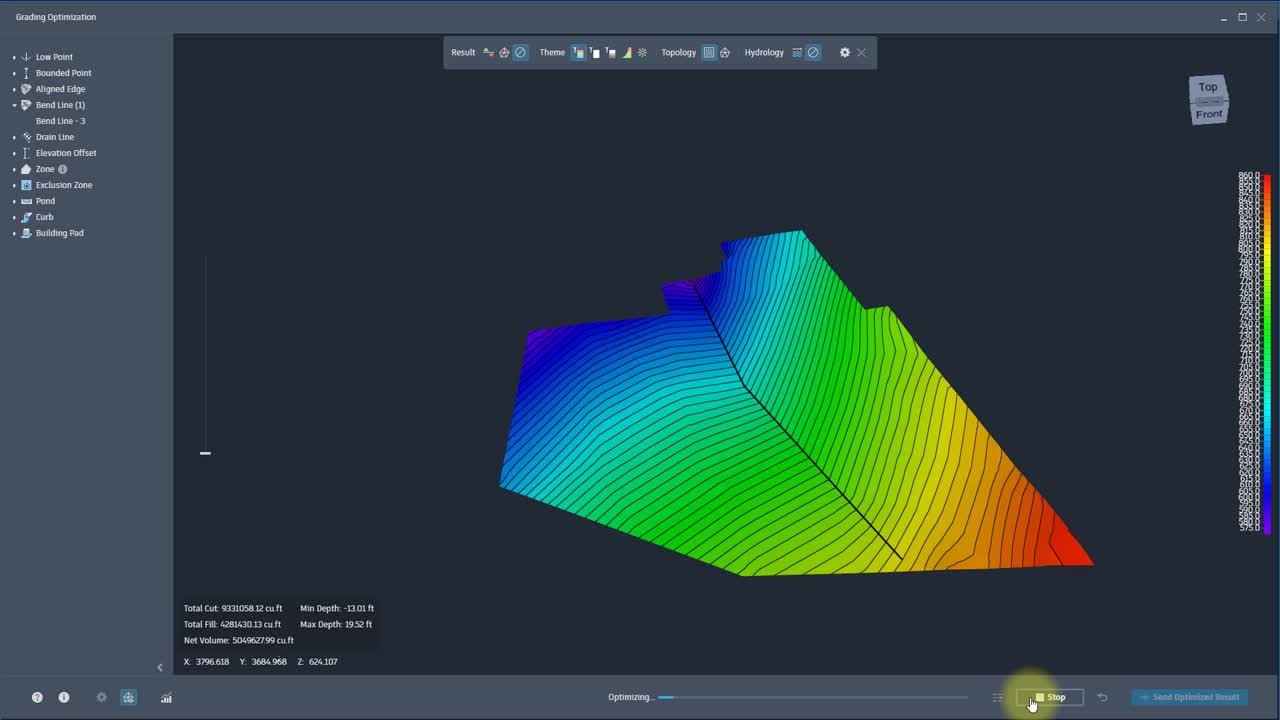Select the Bend Line - 3 item
The image size is (1280, 720).
[x=60, y=121]
